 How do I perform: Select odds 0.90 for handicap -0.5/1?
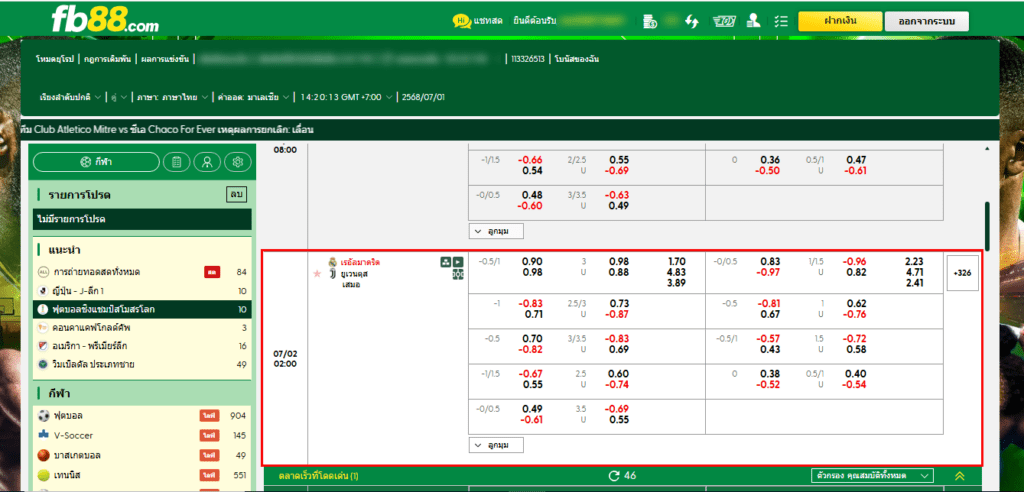tap(532, 261)
